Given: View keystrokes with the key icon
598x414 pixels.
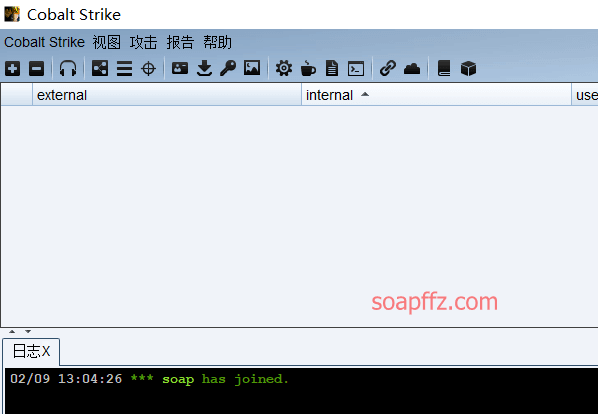Looking at the screenshot, I should (228, 69).
